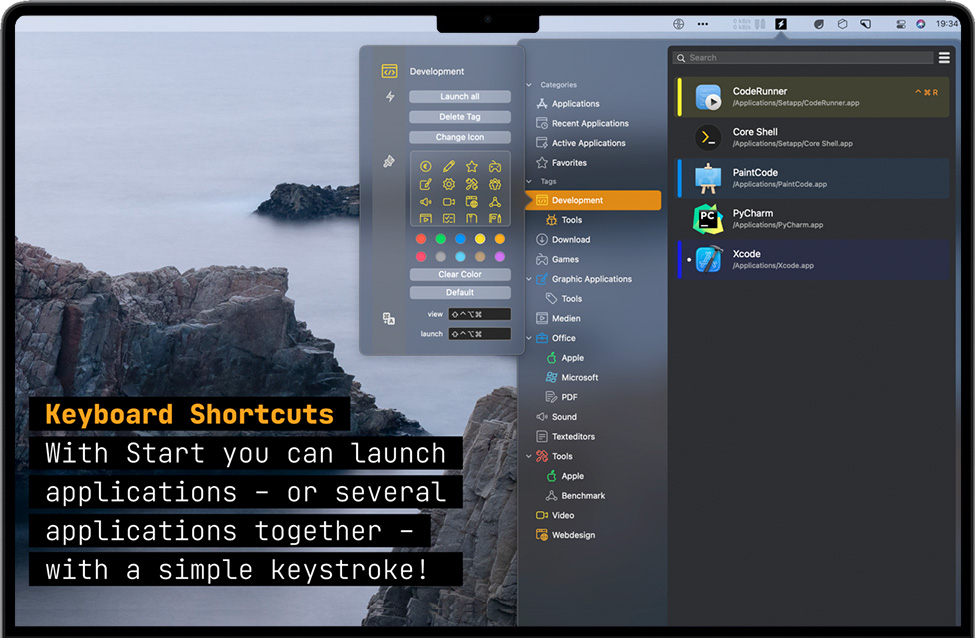Screen dimensions: 975x638
Task: Select the game controller icon in the grid
Action: 495,167
